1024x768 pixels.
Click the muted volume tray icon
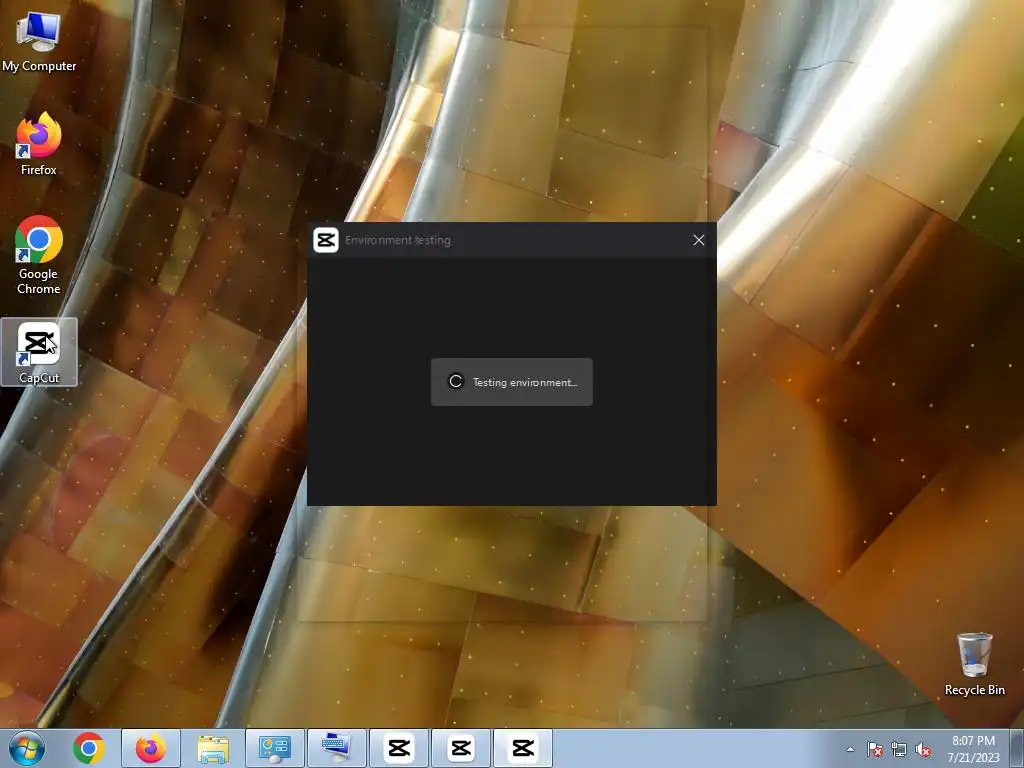pos(923,749)
